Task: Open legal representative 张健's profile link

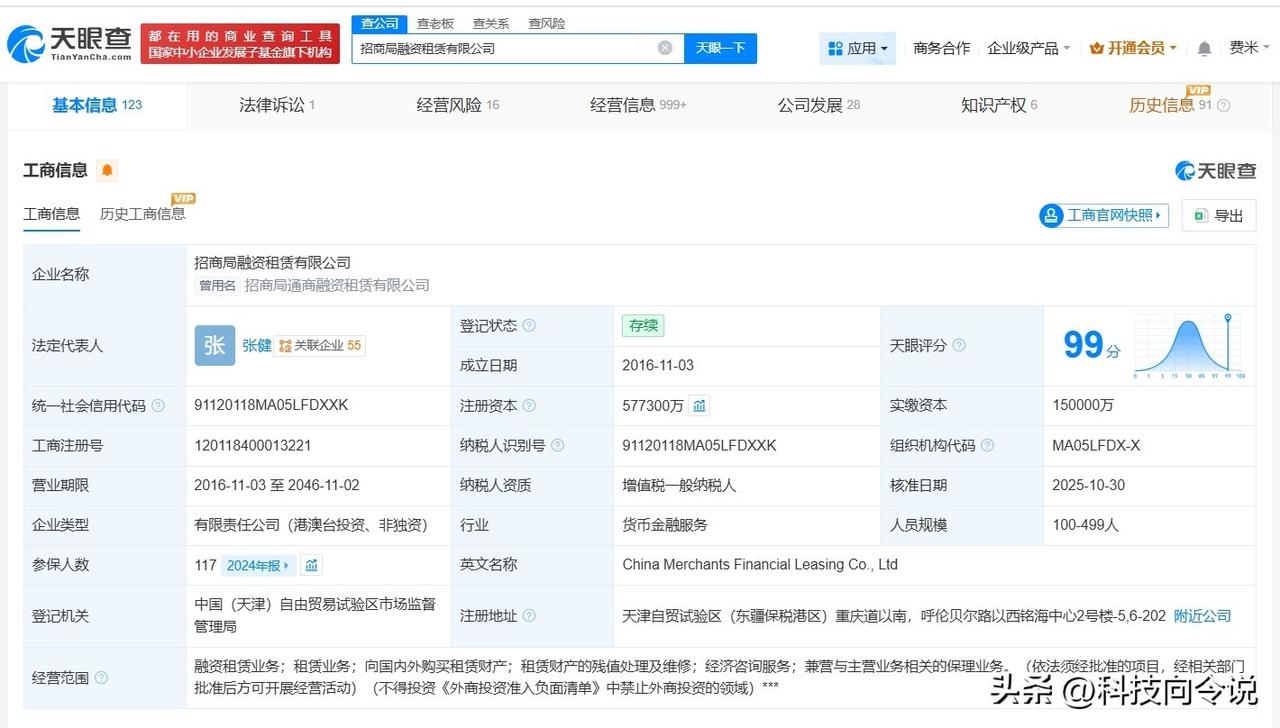Action: point(257,346)
